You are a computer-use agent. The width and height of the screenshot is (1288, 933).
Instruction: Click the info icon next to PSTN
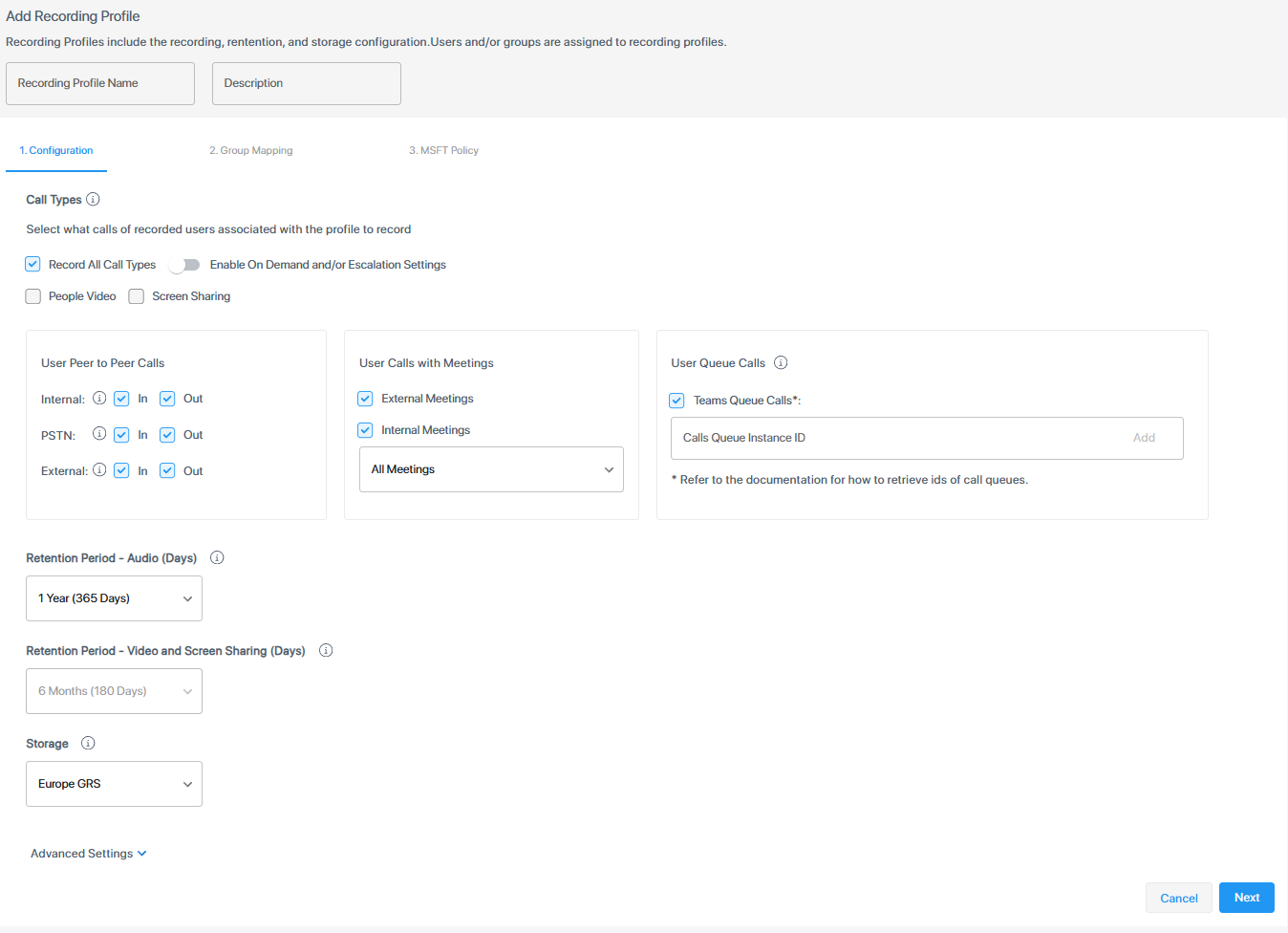pos(99,434)
